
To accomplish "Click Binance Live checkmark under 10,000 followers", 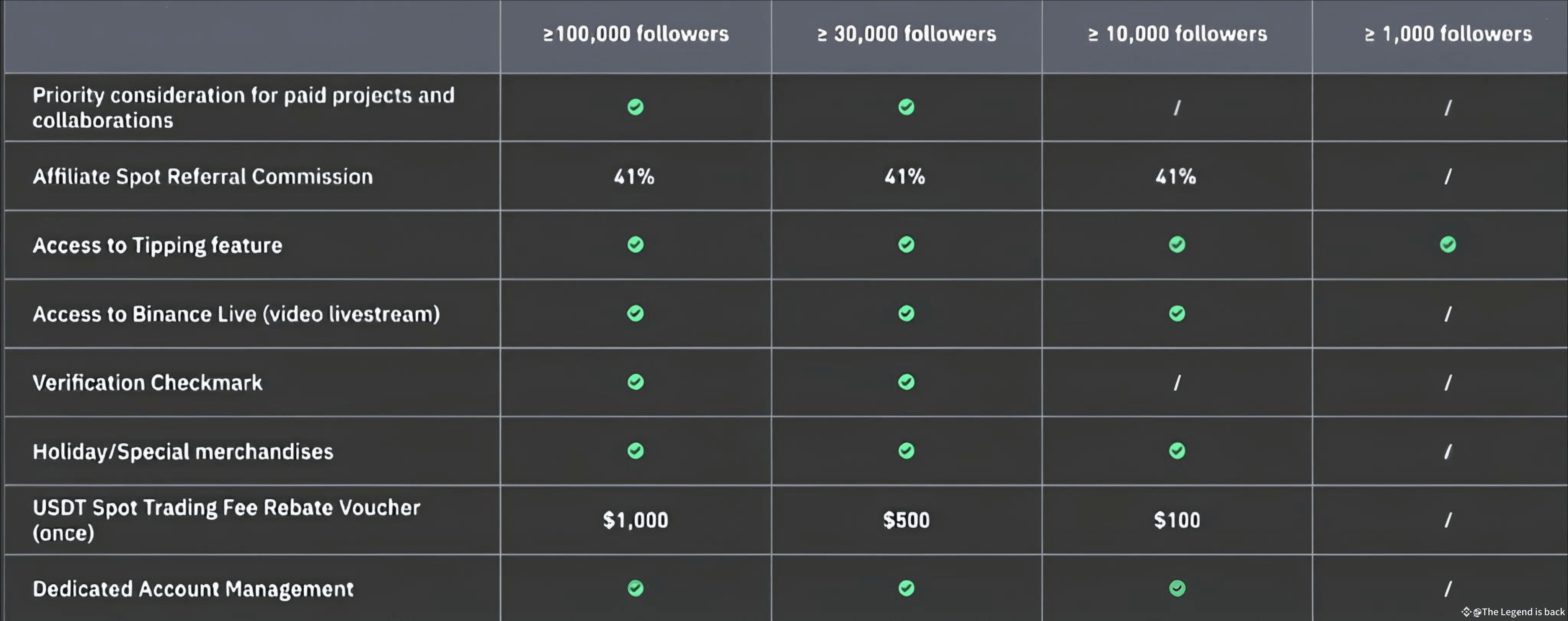I will (1177, 313).
